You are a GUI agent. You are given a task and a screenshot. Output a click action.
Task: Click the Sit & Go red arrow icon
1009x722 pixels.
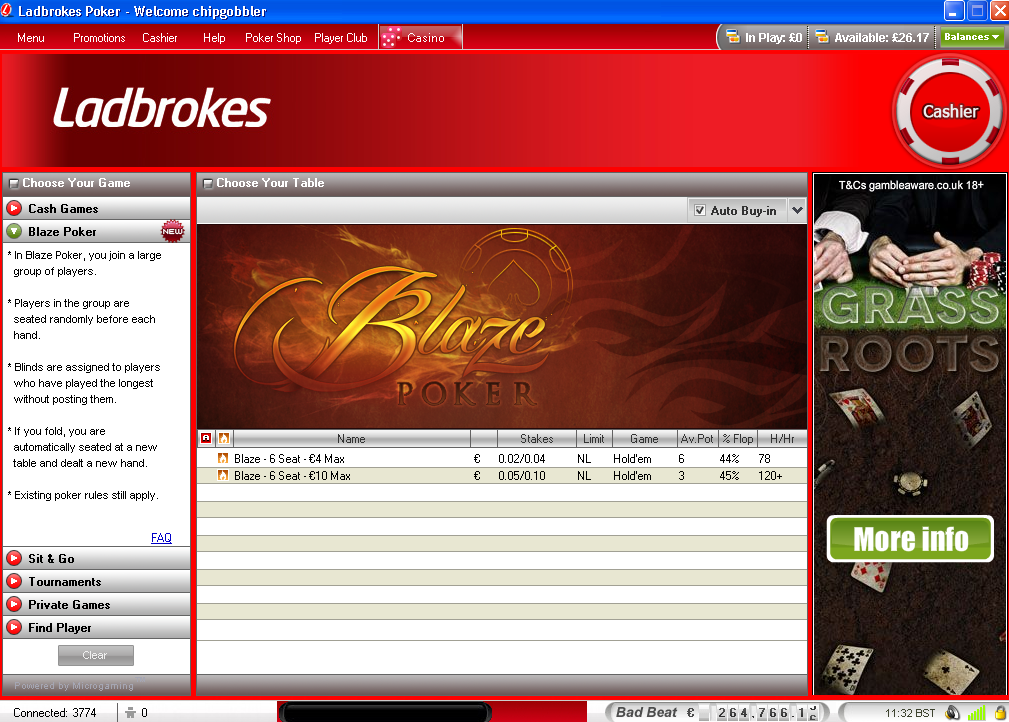click(x=14, y=559)
